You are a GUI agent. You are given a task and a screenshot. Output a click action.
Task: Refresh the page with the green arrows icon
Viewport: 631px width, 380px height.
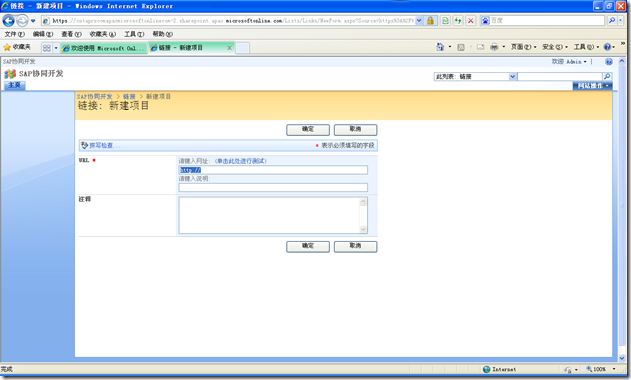(458, 21)
